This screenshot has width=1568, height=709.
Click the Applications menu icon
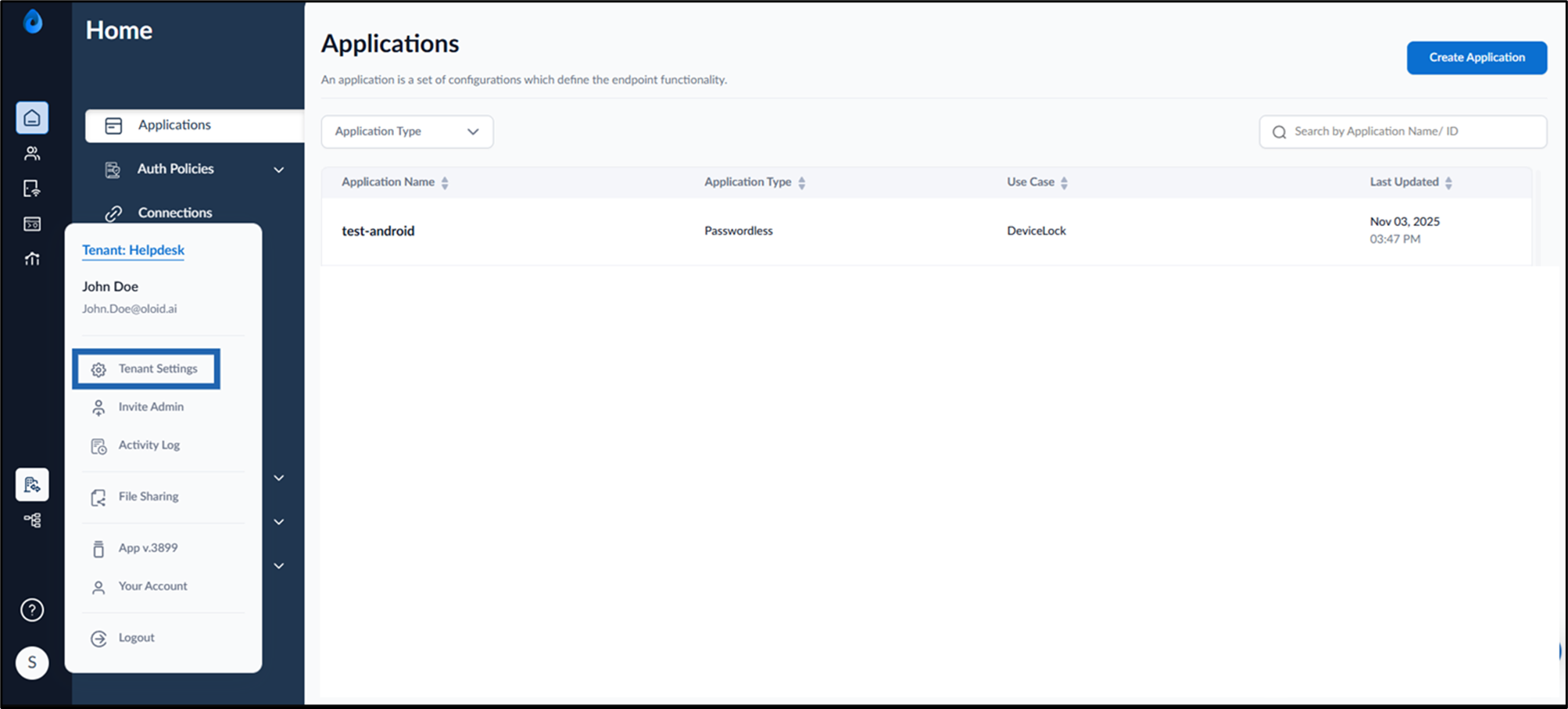pyautogui.click(x=113, y=126)
